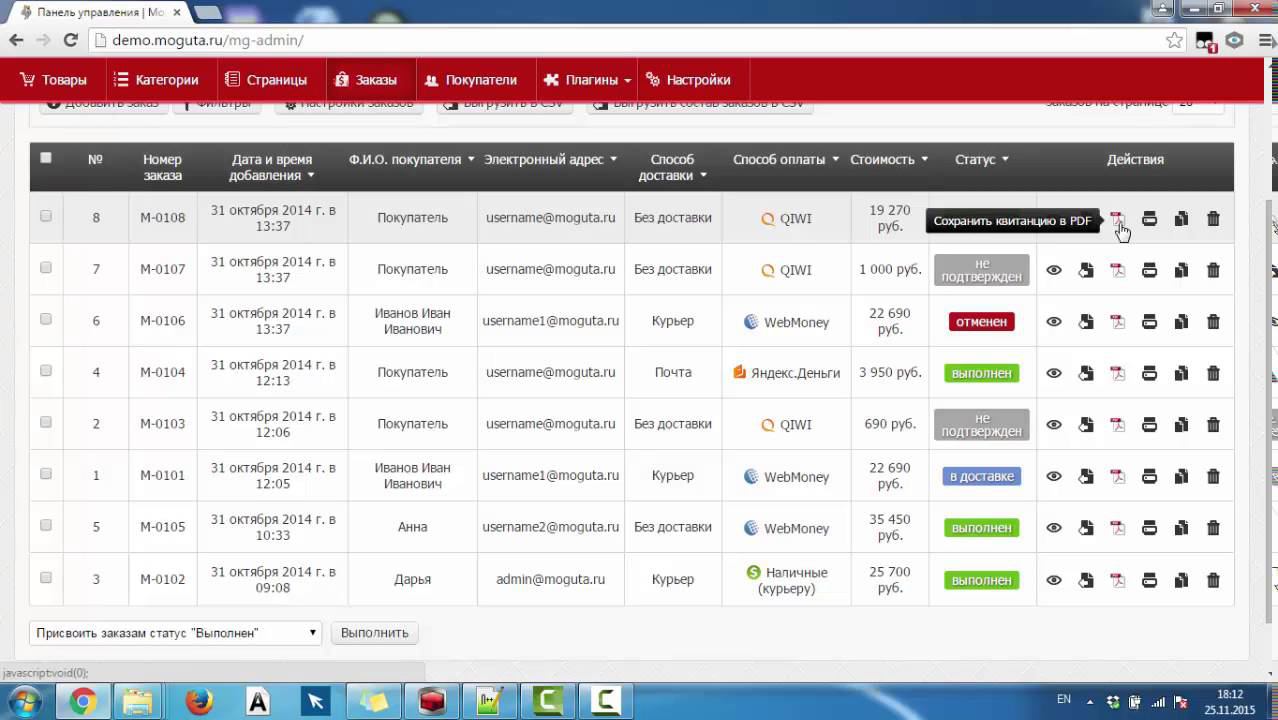This screenshot has width=1278, height=720.
Task: Open the Настройки section
Action: point(688,80)
